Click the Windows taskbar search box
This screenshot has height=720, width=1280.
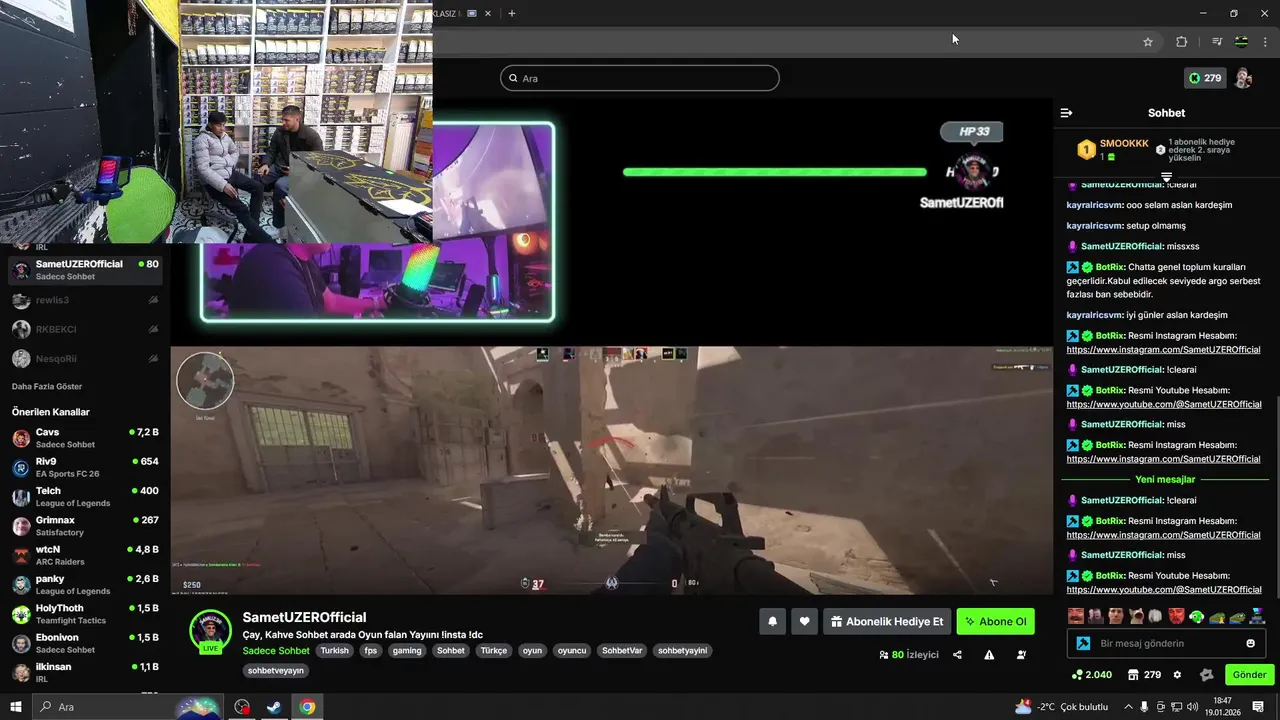(127, 707)
